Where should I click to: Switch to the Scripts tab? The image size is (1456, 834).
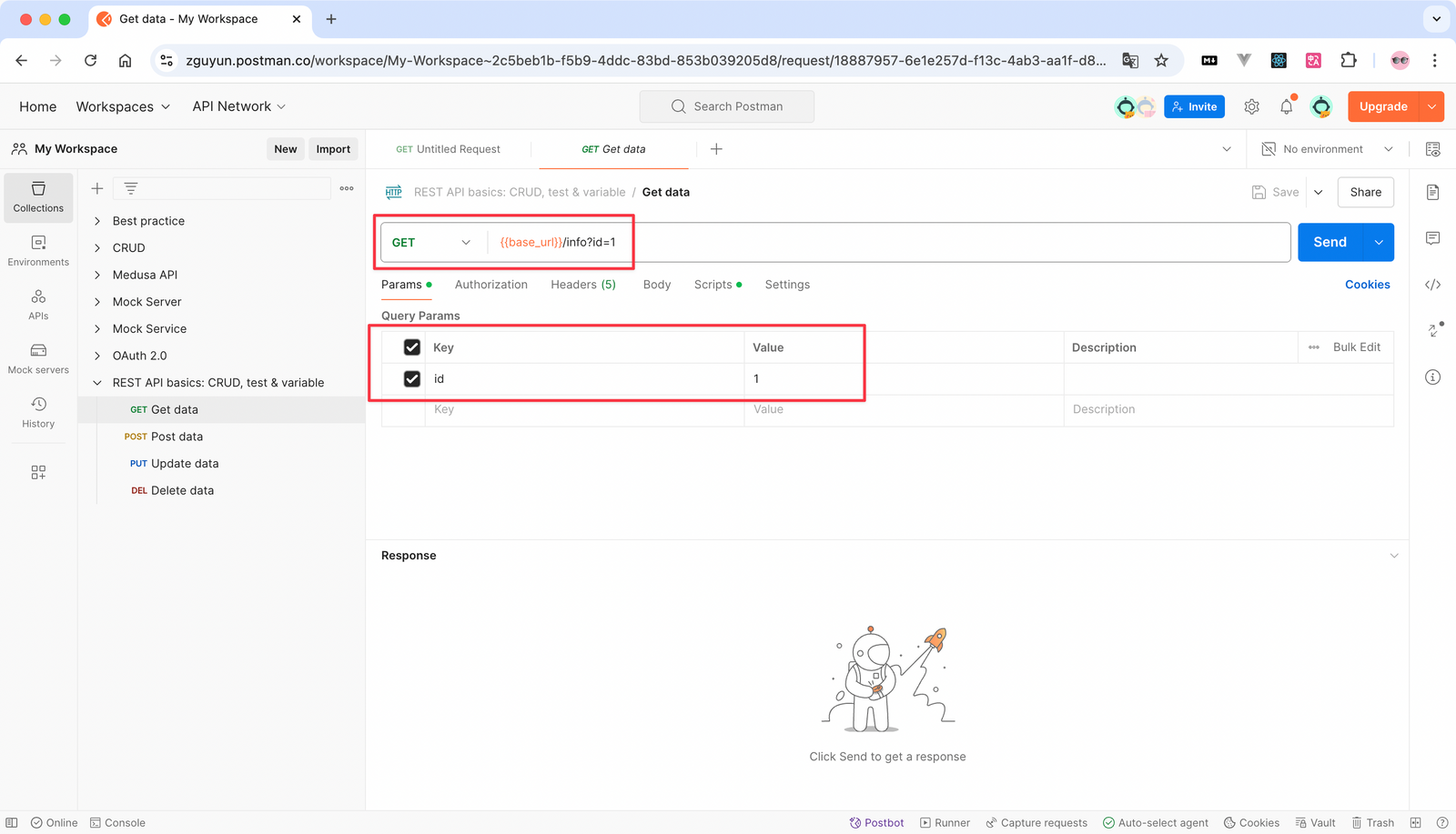pos(713,285)
